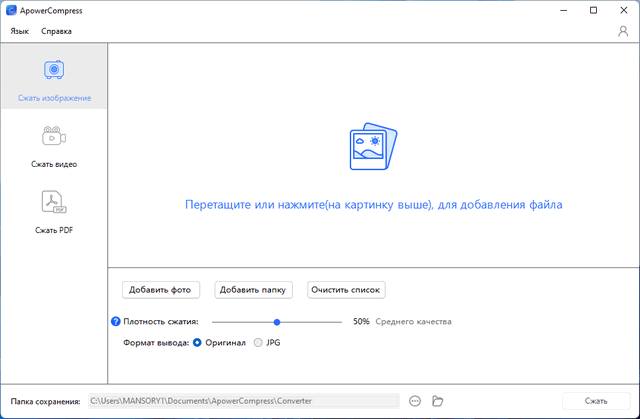Click the Добавить папку button

[x=254, y=290]
